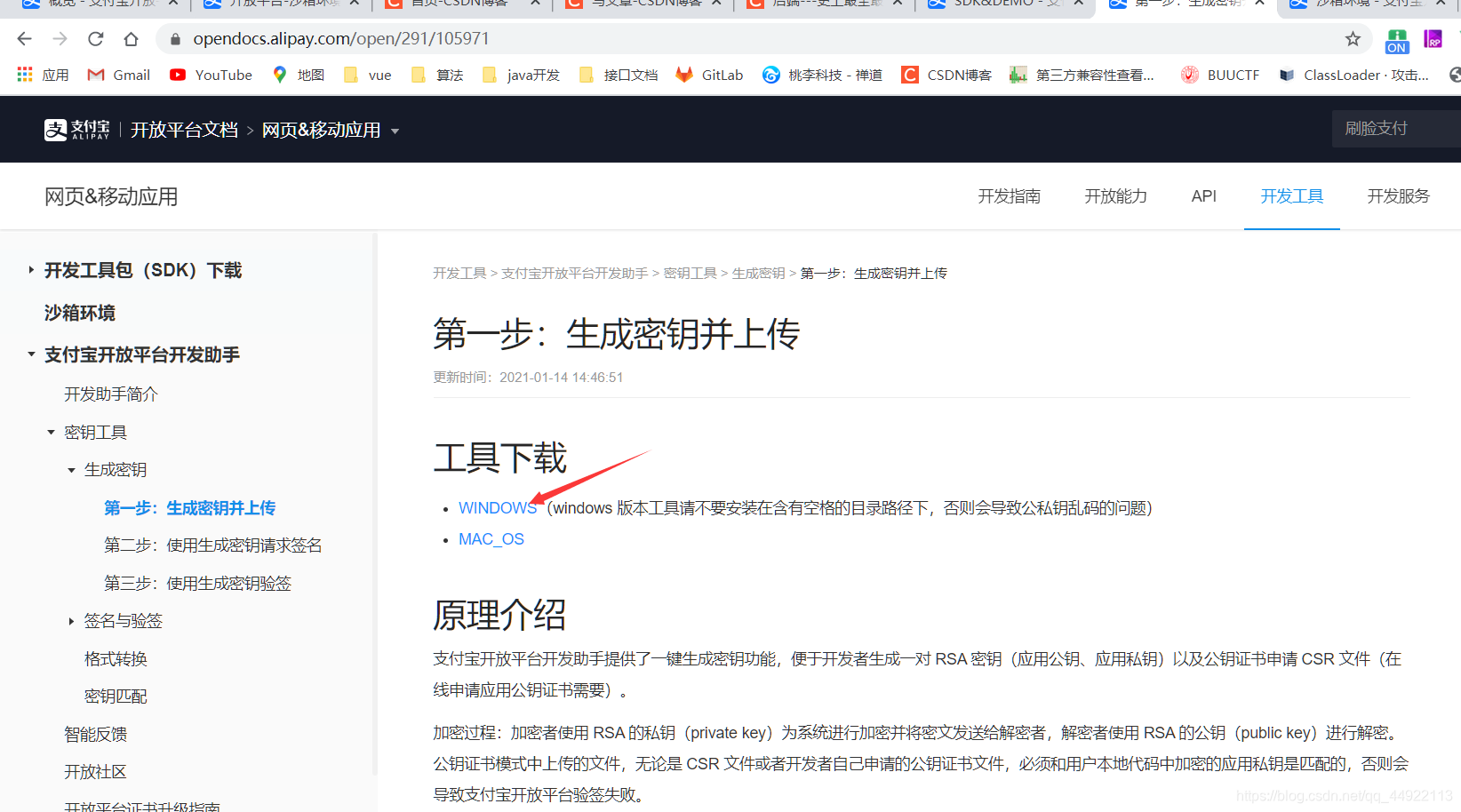Open the 桃李科技 - 禅道 bookmark
This screenshot has height=812, width=1461.
822,75
